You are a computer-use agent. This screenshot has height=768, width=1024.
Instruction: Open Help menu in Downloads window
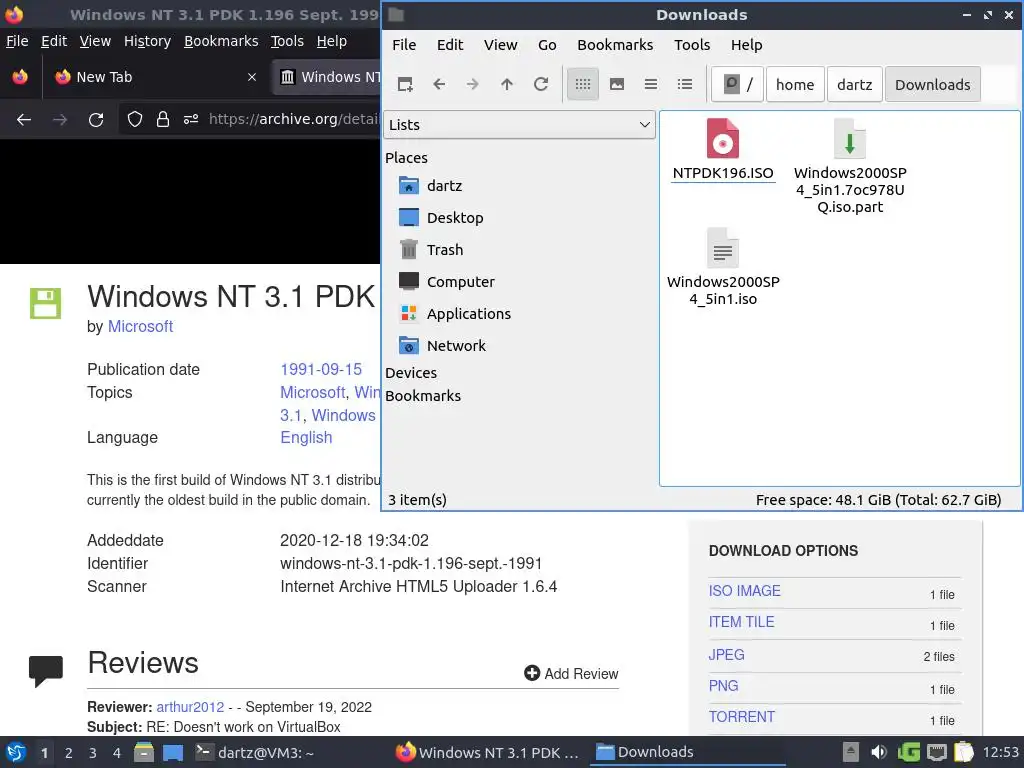coord(746,45)
